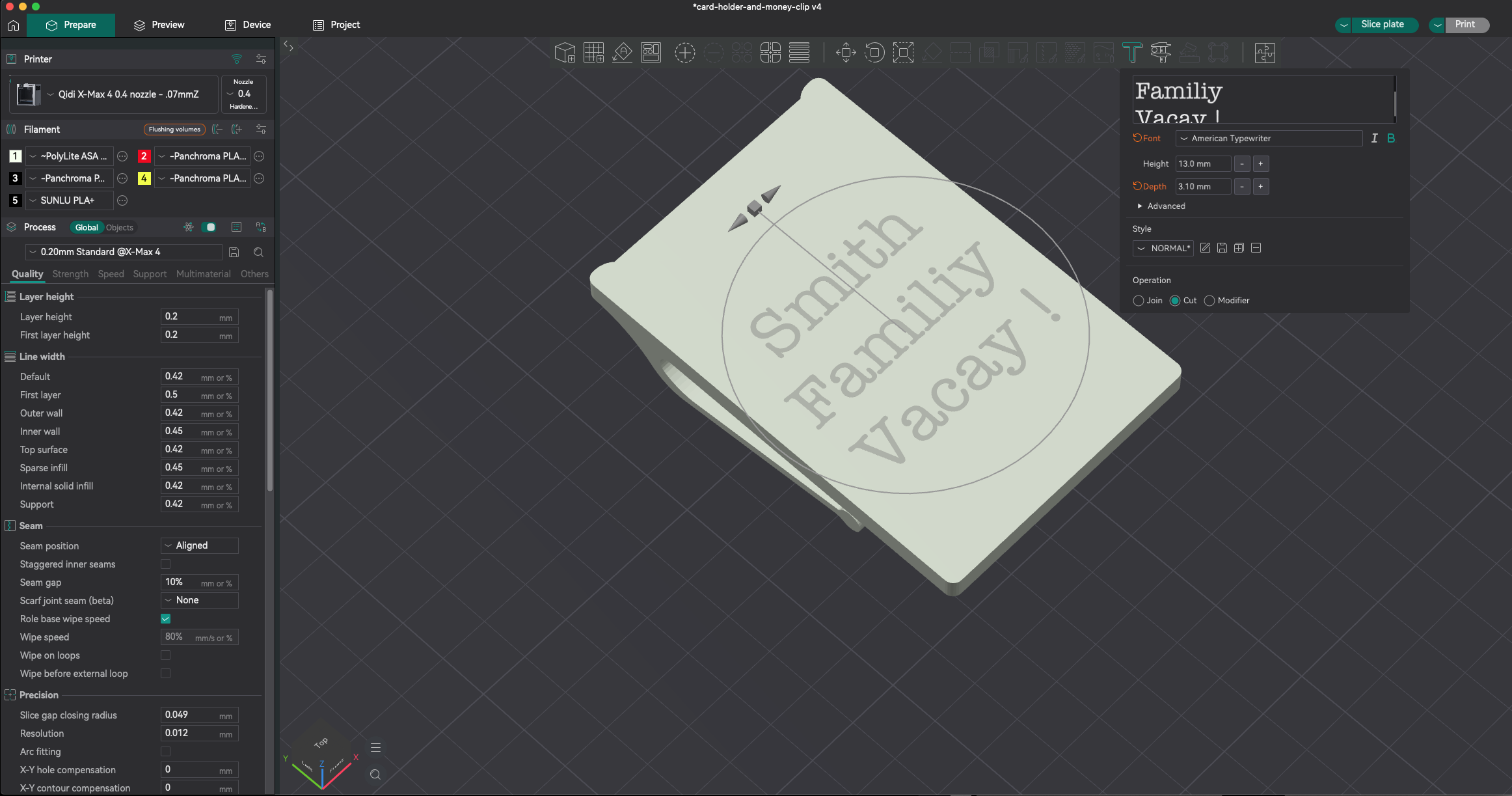Open the Font dropdown American Typewriter
The height and width of the screenshot is (796, 1512).
(1269, 138)
